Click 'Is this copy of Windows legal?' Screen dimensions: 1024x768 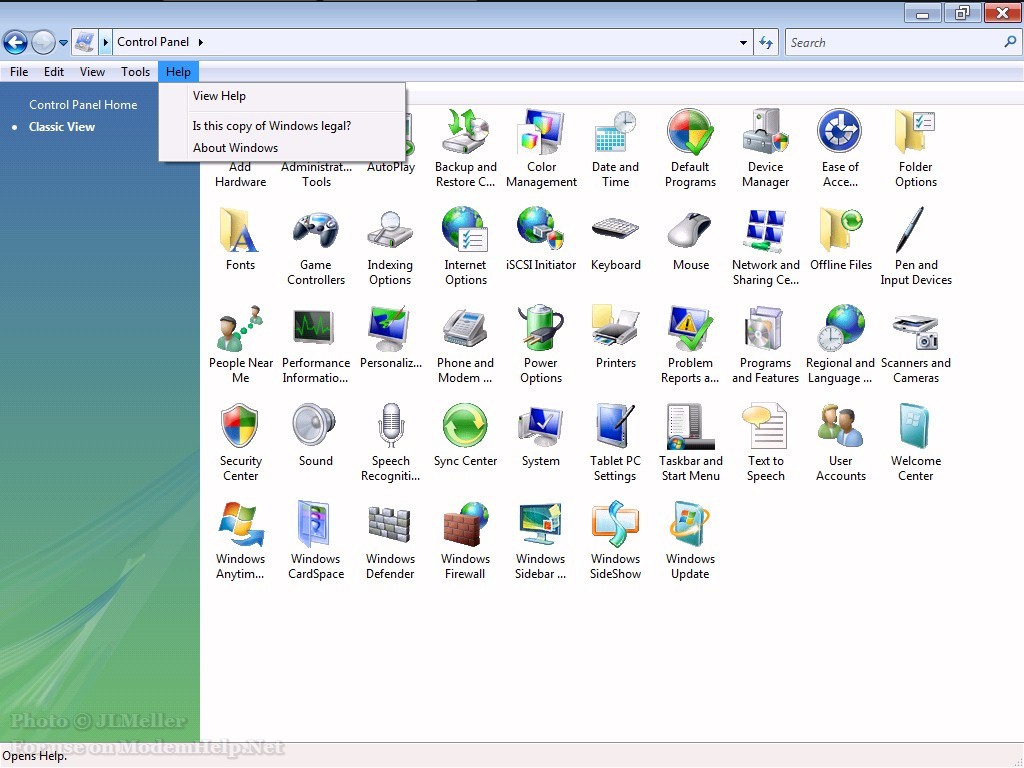click(x=271, y=126)
